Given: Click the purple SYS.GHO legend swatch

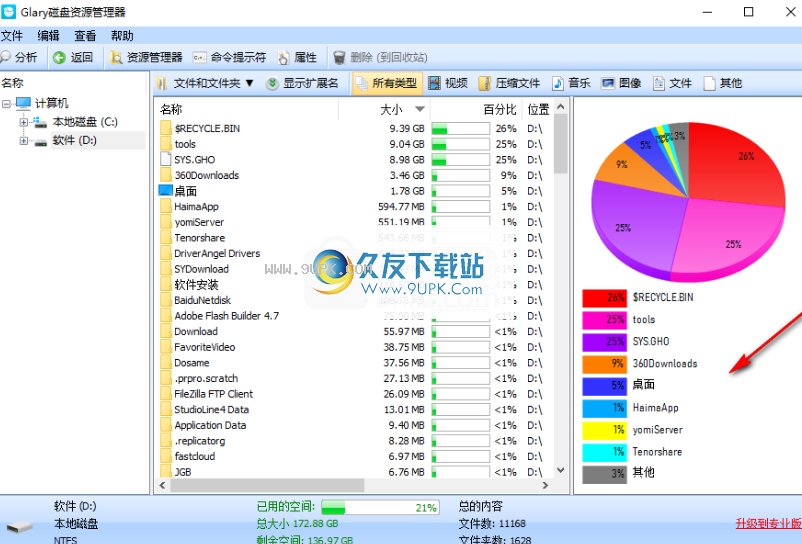Looking at the screenshot, I should tap(604, 342).
